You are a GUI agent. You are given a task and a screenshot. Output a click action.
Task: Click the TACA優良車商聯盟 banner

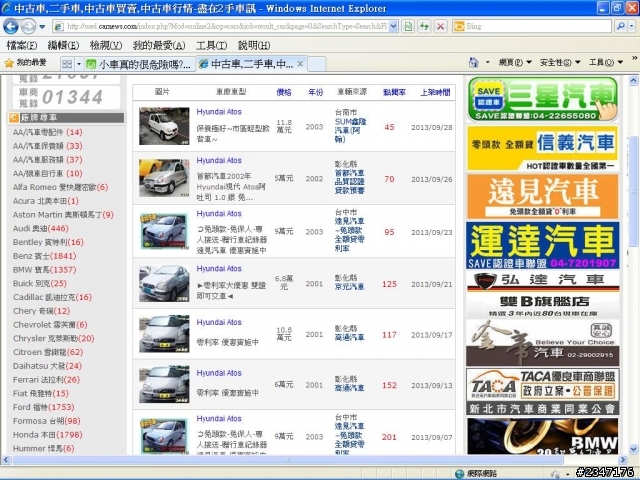pos(542,392)
